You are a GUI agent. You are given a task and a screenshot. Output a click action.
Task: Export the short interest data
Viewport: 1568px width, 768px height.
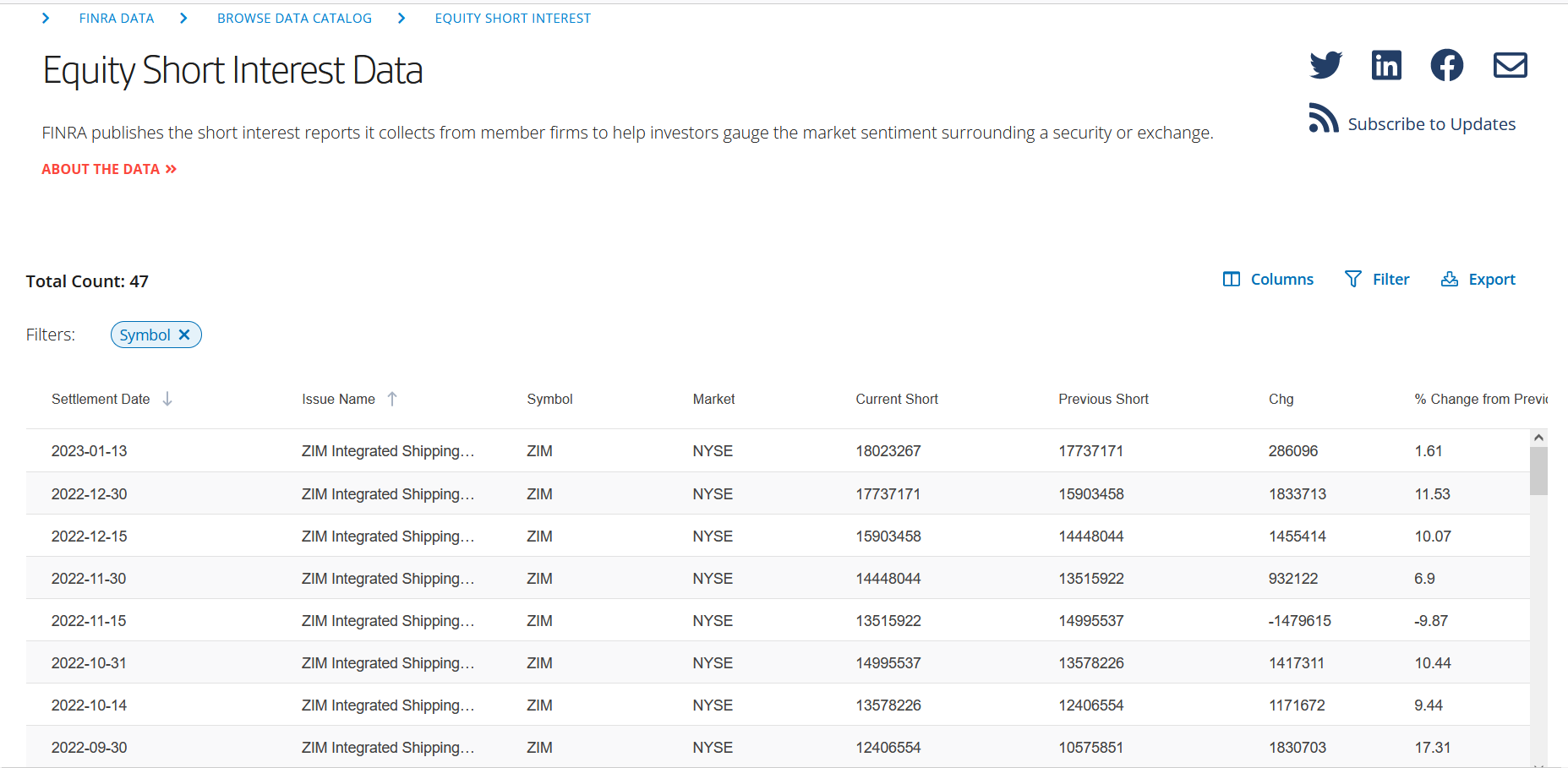(x=1478, y=280)
